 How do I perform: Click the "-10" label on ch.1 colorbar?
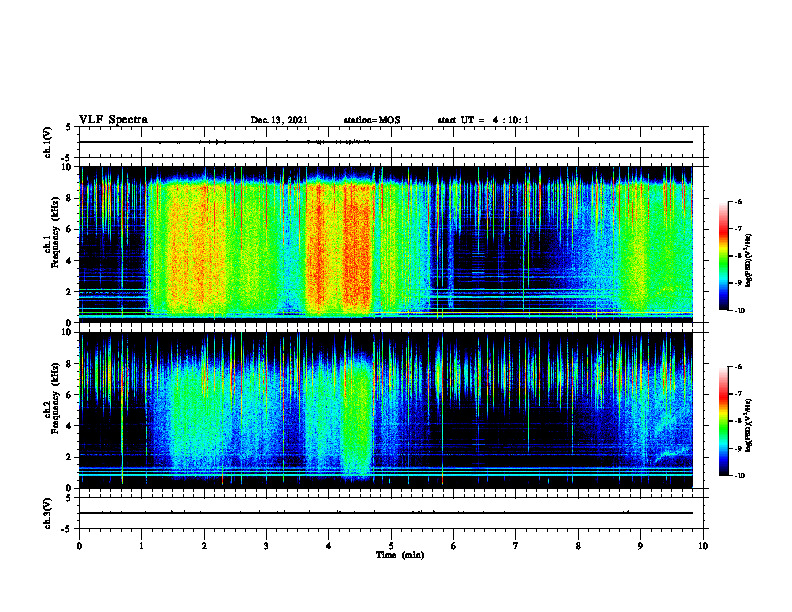click(x=739, y=311)
